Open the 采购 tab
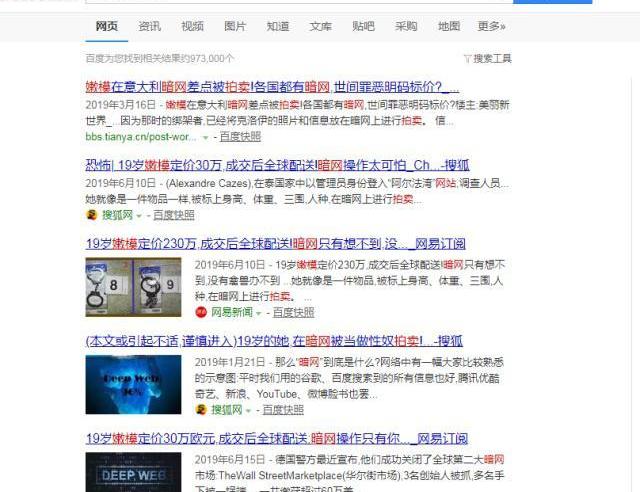This screenshot has width=640, height=492. click(x=406, y=27)
